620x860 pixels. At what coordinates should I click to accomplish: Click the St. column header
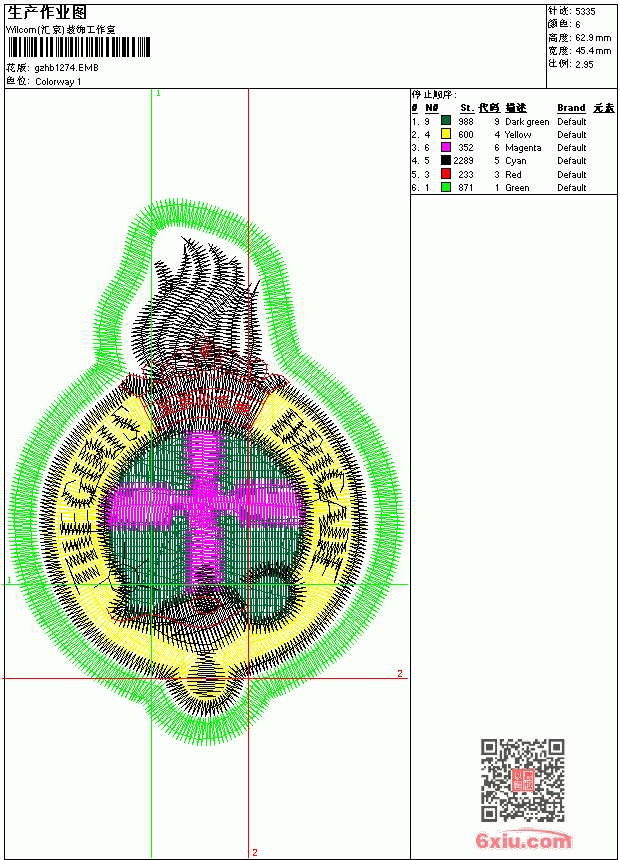467,108
